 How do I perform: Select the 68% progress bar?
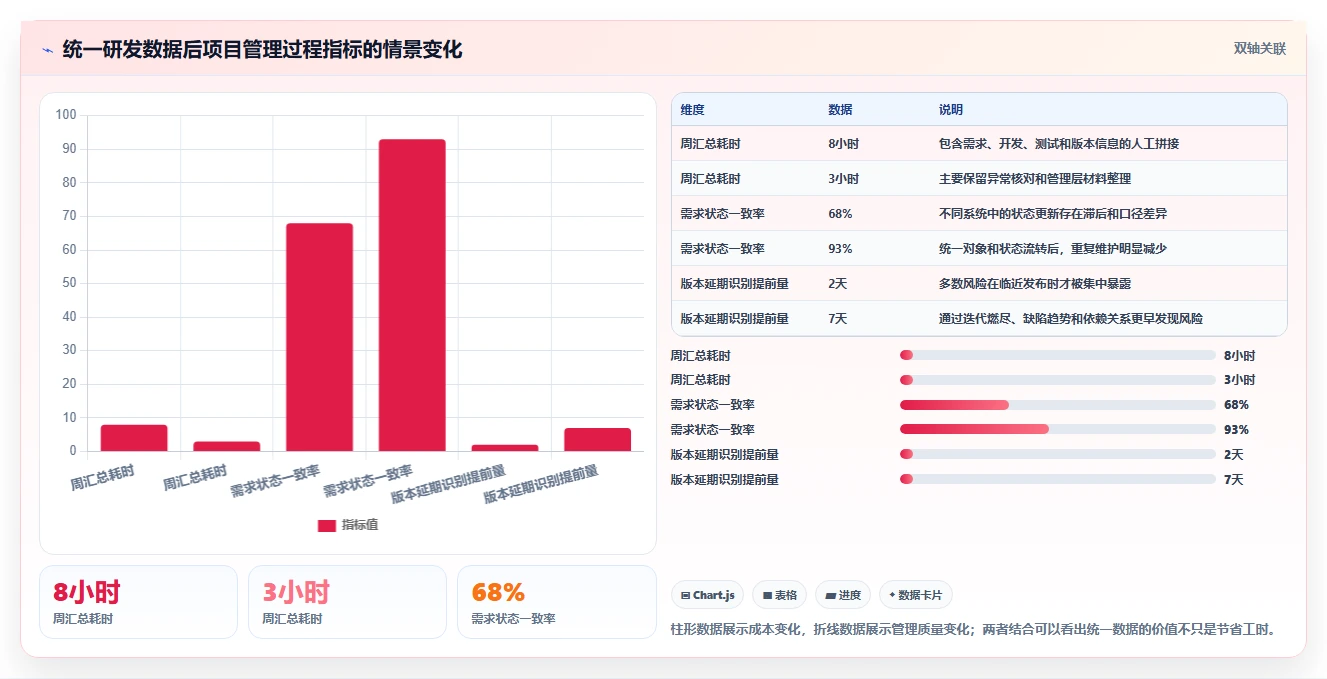pyautogui.click(x=1058, y=405)
